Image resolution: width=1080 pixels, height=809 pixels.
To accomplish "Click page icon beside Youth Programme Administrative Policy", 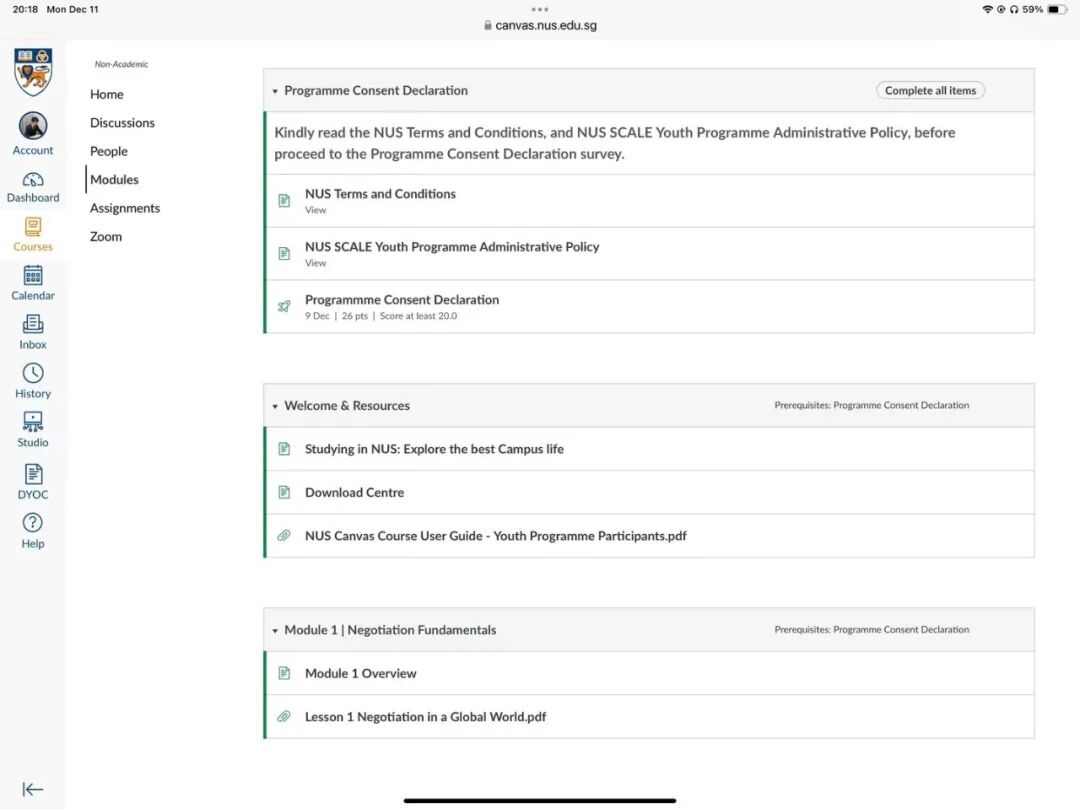I will (x=284, y=253).
